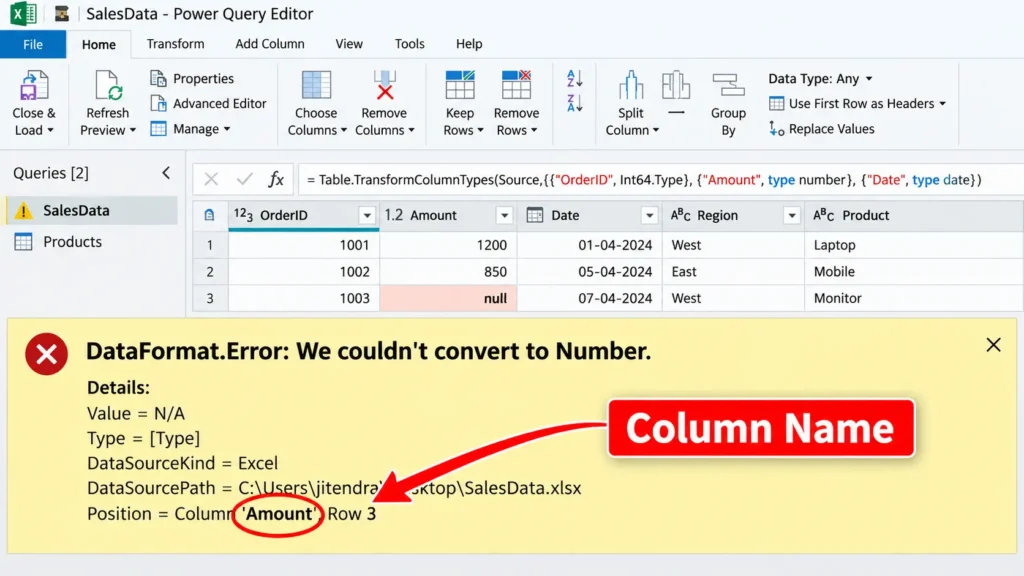Image resolution: width=1024 pixels, height=576 pixels.
Task: Confirm the formula with the checkmark
Action: coord(244,179)
